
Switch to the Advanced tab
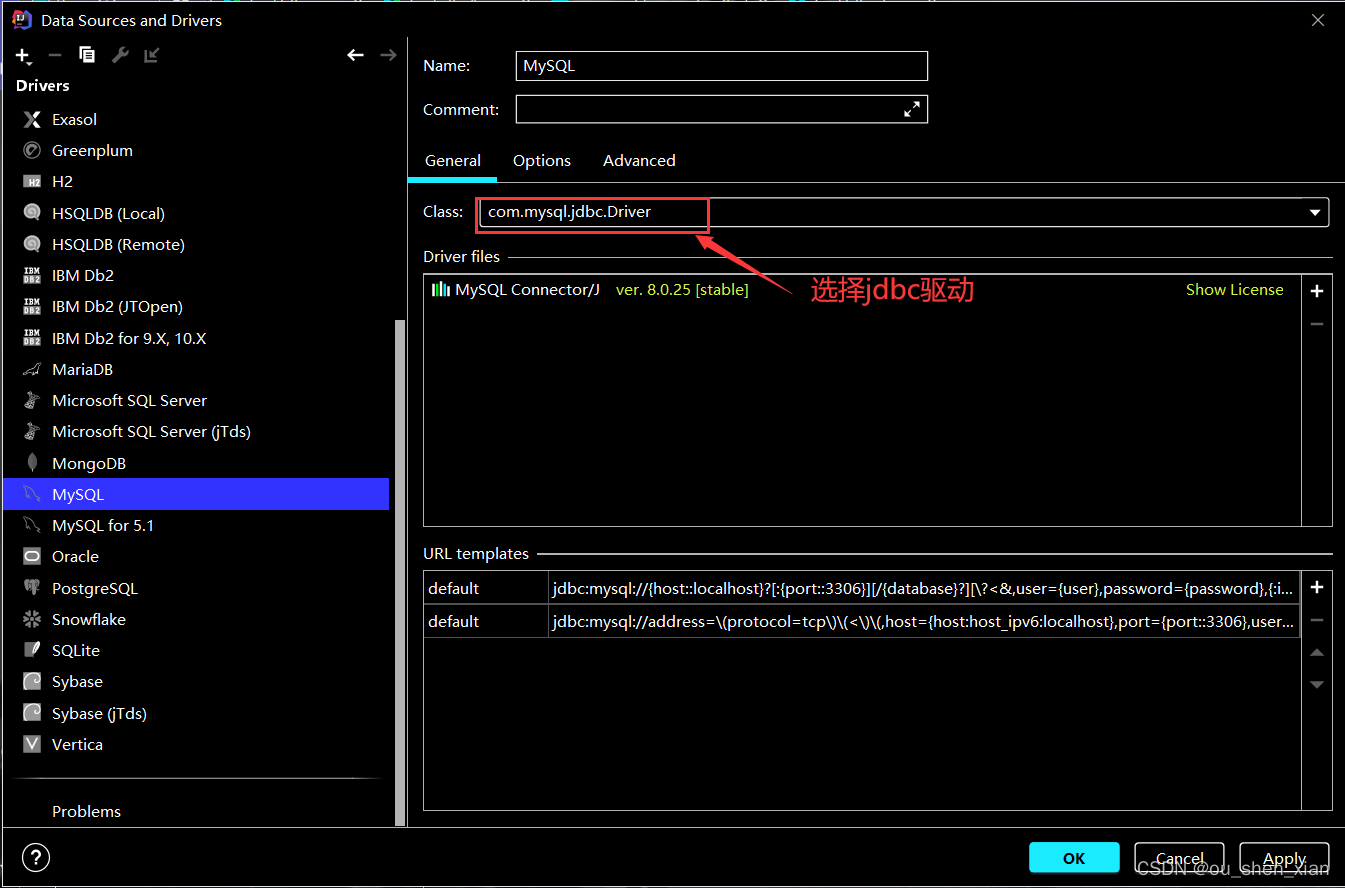[x=639, y=160]
